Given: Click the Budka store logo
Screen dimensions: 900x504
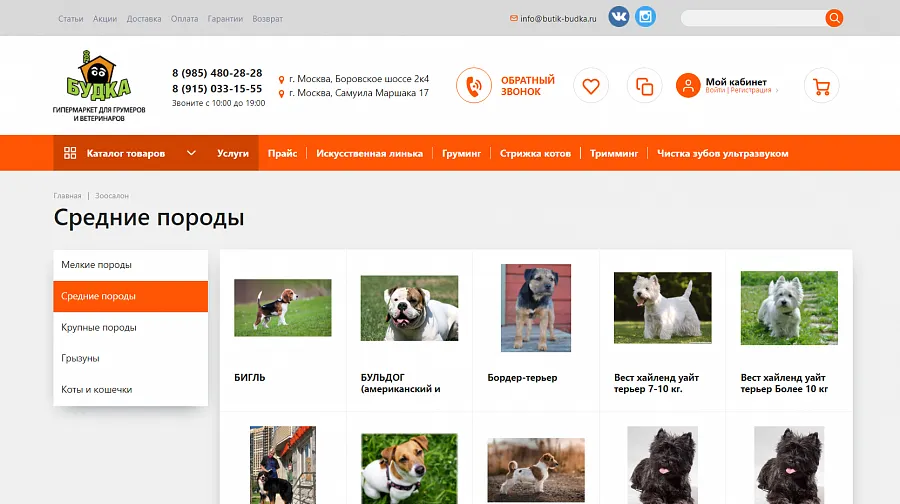Looking at the screenshot, I should [x=99, y=86].
